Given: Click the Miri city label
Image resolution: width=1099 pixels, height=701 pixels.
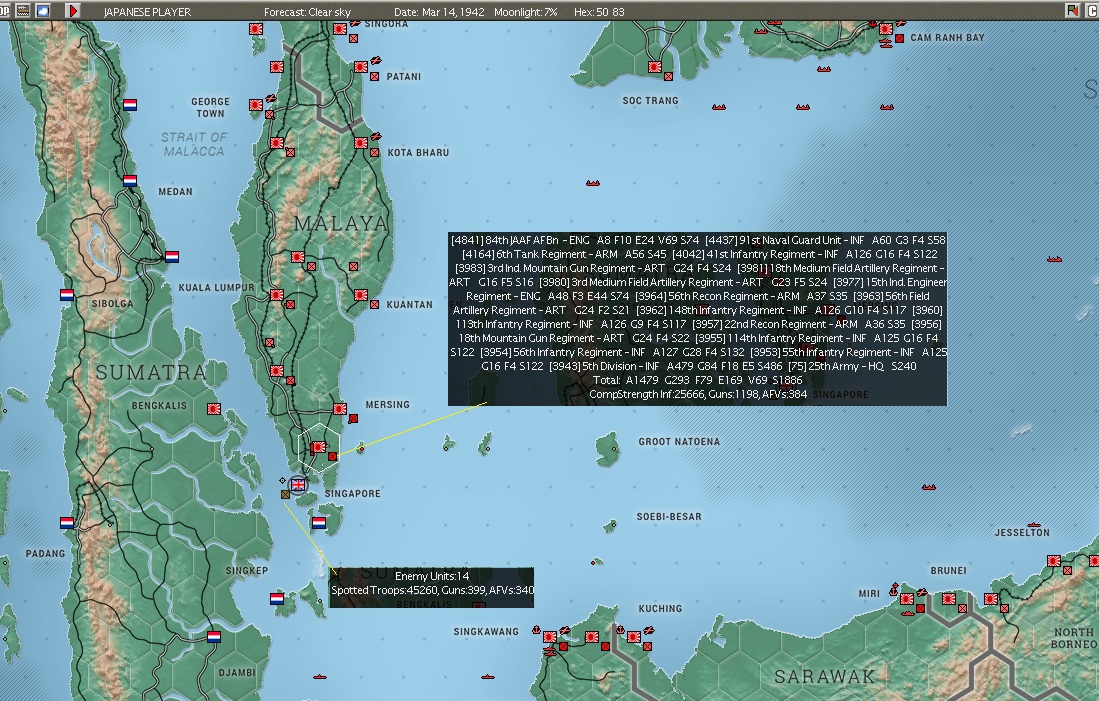Looking at the screenshot, I should click(x=869, y=593).
